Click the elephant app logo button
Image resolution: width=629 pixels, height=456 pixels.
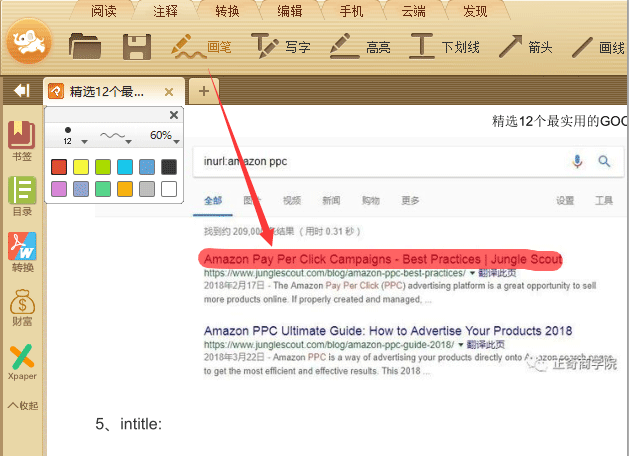click(29, 41)
